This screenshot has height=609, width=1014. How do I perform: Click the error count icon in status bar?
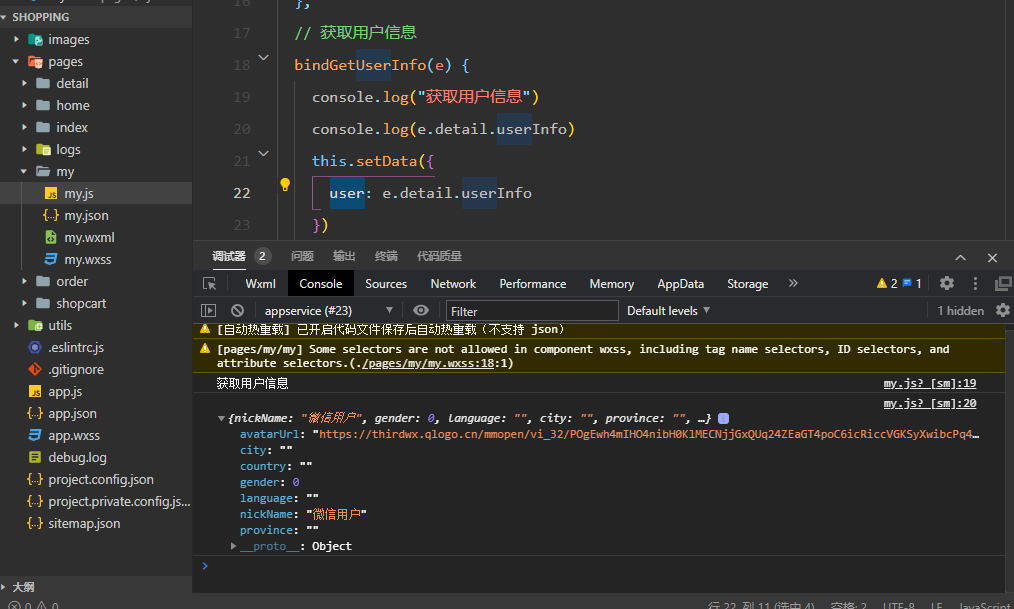14,605
